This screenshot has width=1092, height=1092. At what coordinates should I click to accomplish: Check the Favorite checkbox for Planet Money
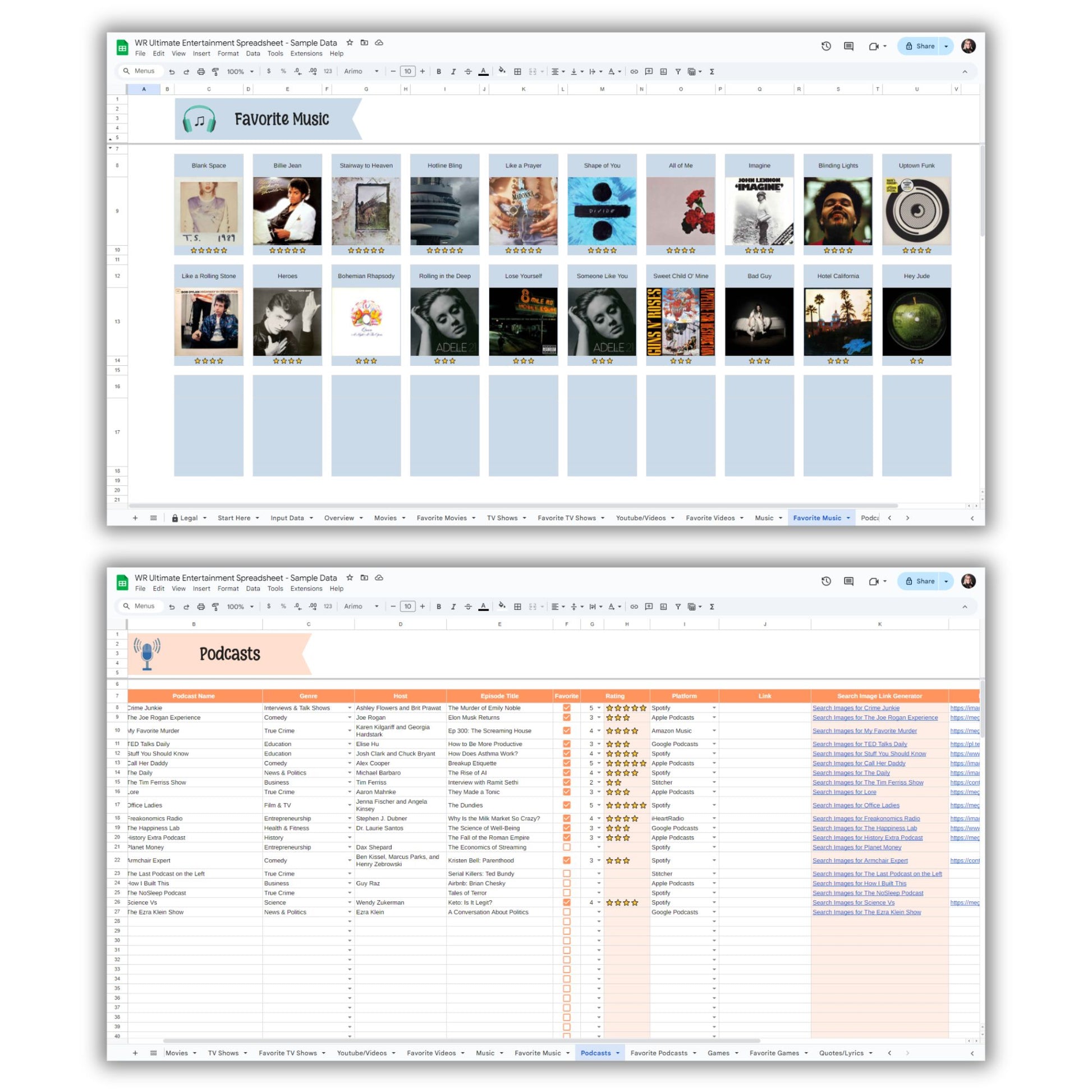click(566, 847)
